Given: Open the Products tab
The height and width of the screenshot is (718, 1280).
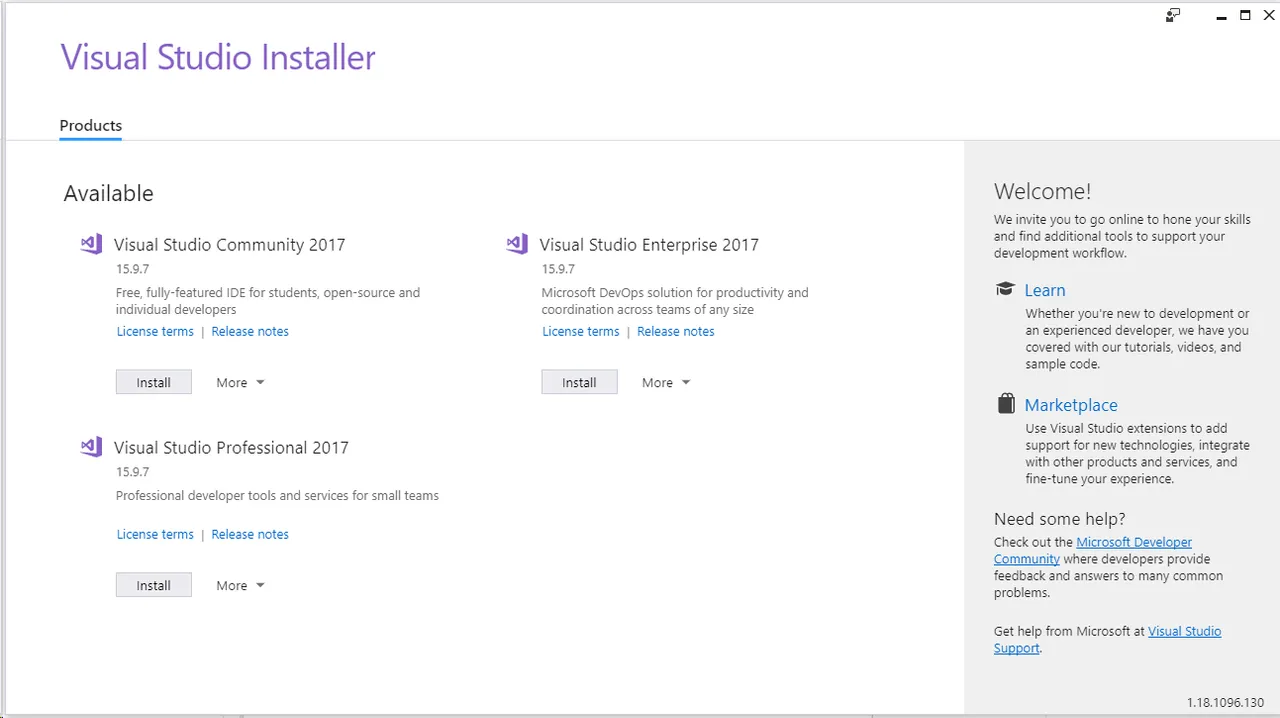Looking at the screenshot, I should [90, 126].
